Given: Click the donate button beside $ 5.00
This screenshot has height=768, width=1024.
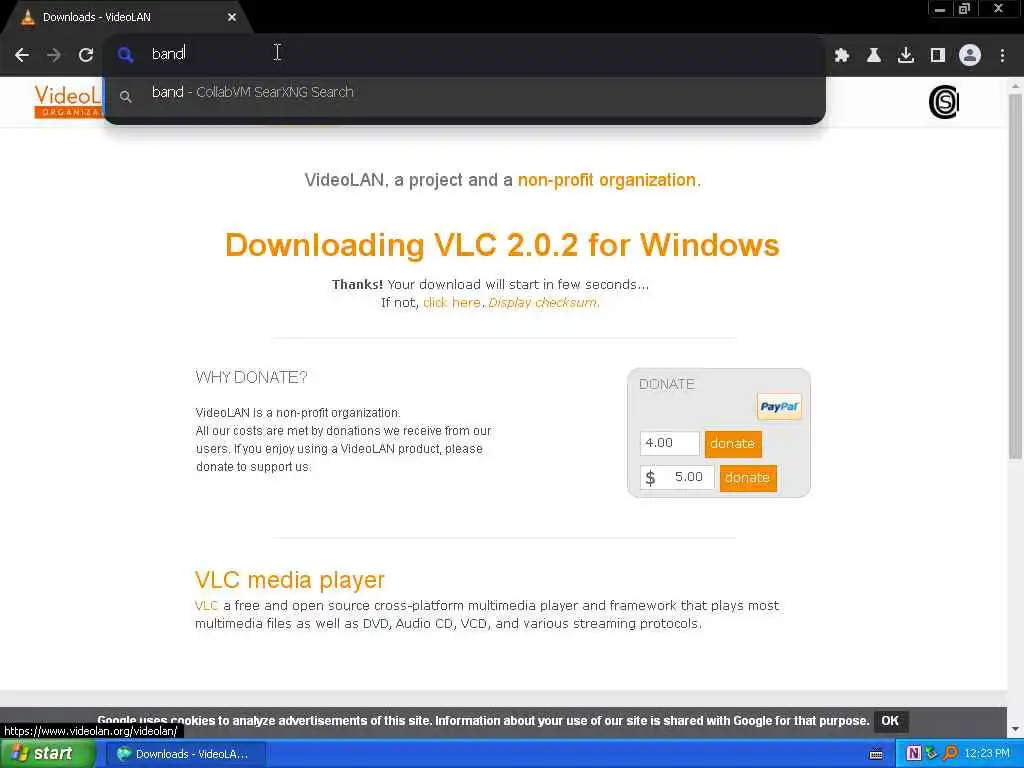Looking at the screenshot, I should (748, 478).
